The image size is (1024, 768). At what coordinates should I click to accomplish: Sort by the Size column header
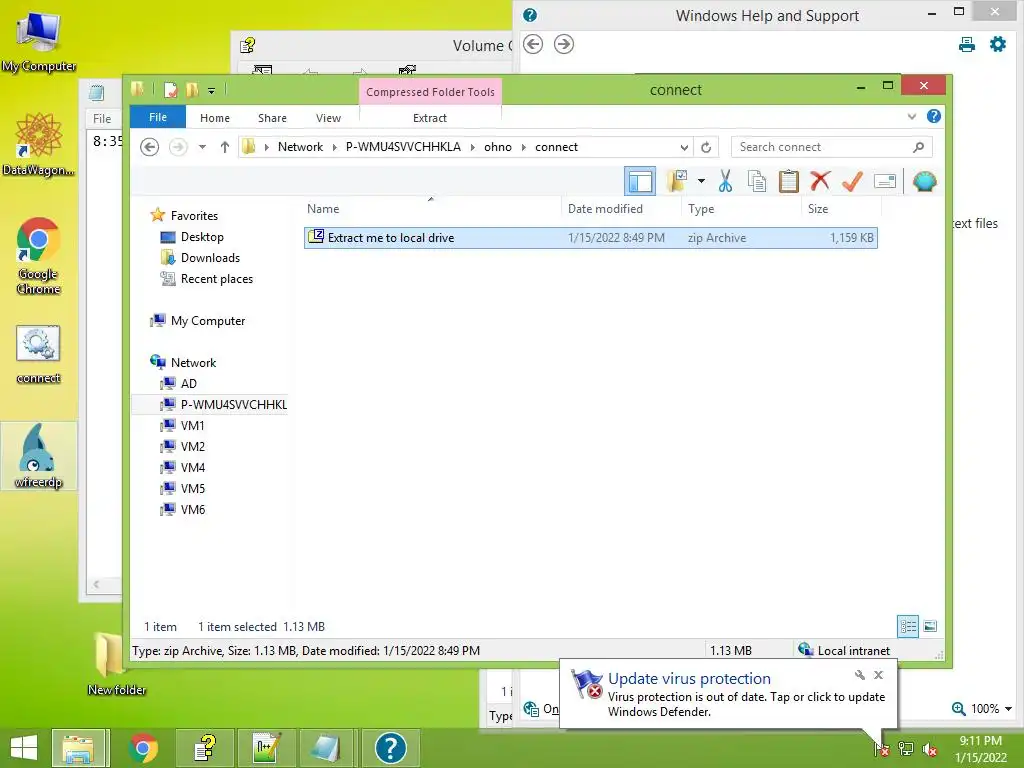818,209
